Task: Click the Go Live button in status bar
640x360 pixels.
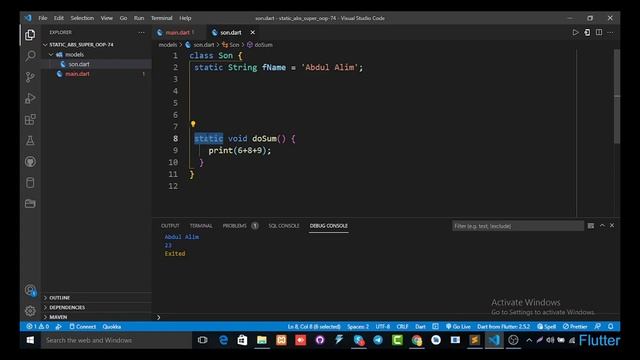Action: click(458, 327)
